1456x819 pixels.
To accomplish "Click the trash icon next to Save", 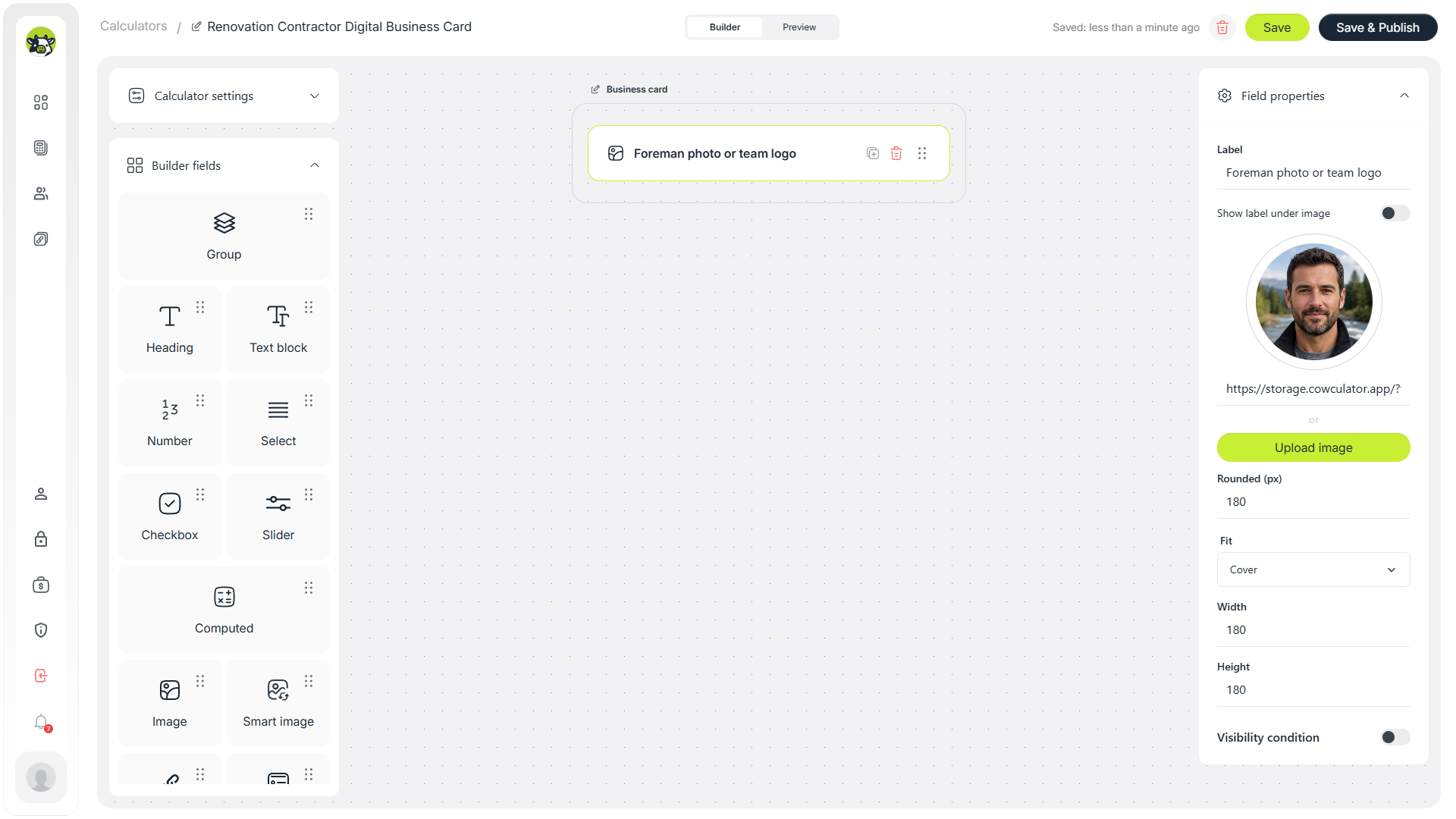I will [1222, 27].
